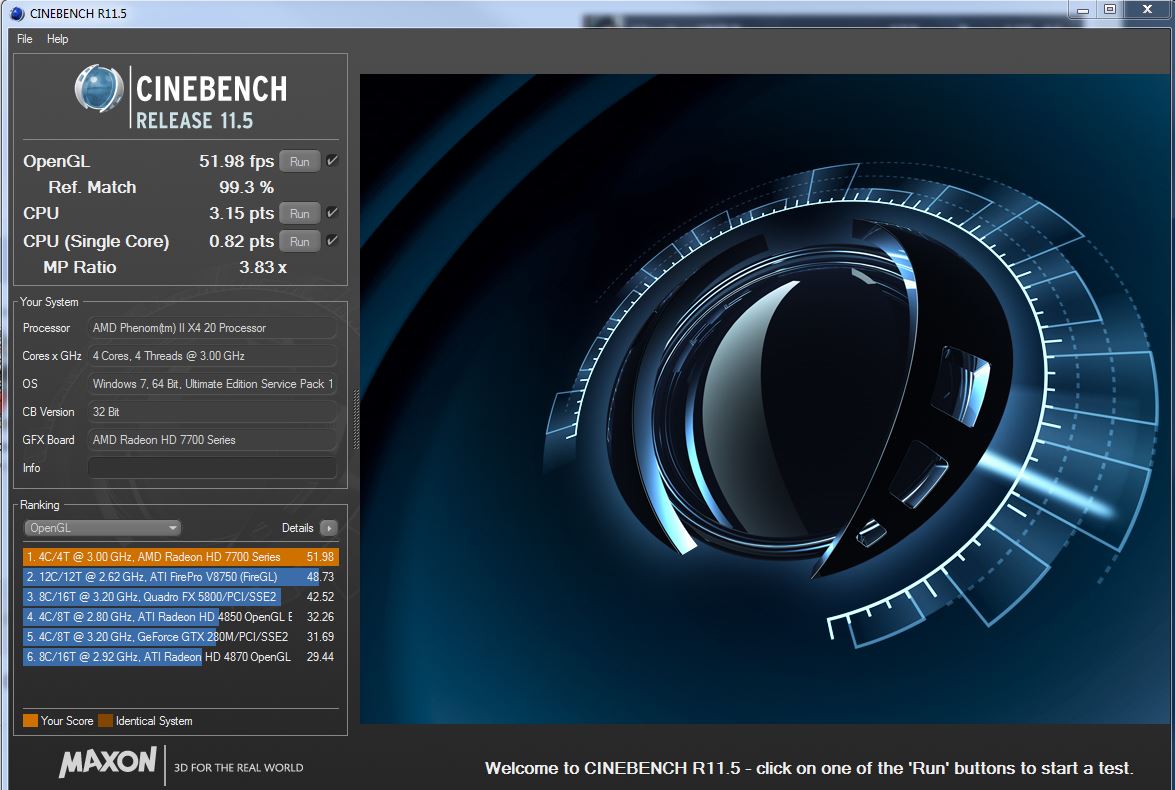Run the CPU (Single Core) benchmark
The width and height of the screenshot is (1175, 790).
pyautogui.click(x=299, y=241)
